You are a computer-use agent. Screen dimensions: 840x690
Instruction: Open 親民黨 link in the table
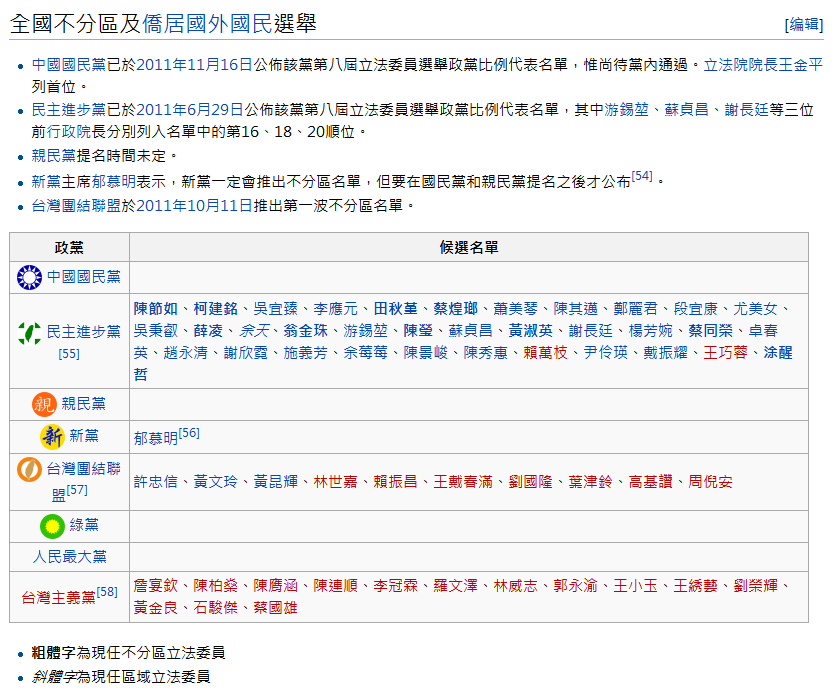84,404
